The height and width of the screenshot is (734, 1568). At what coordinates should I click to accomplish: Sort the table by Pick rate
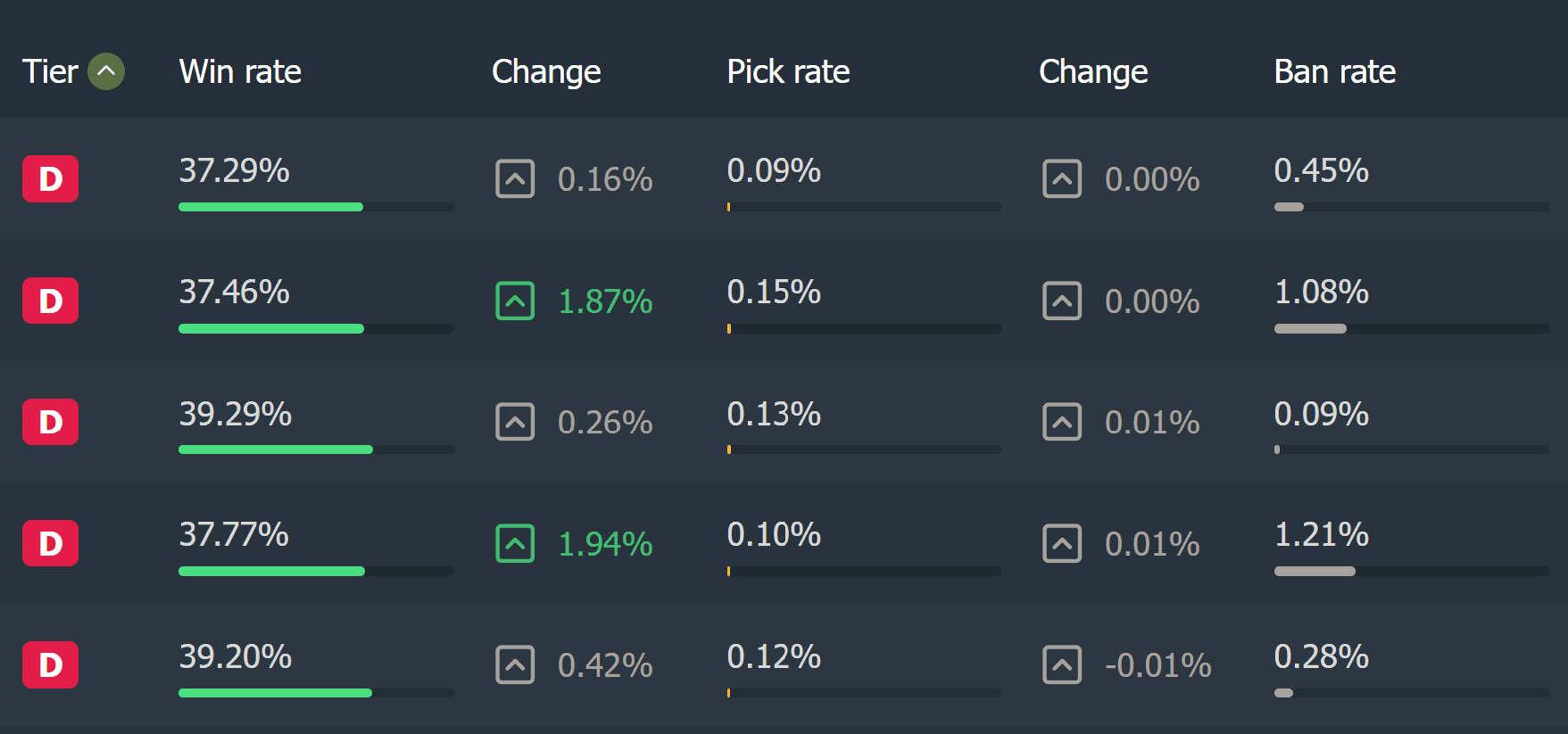788,71
